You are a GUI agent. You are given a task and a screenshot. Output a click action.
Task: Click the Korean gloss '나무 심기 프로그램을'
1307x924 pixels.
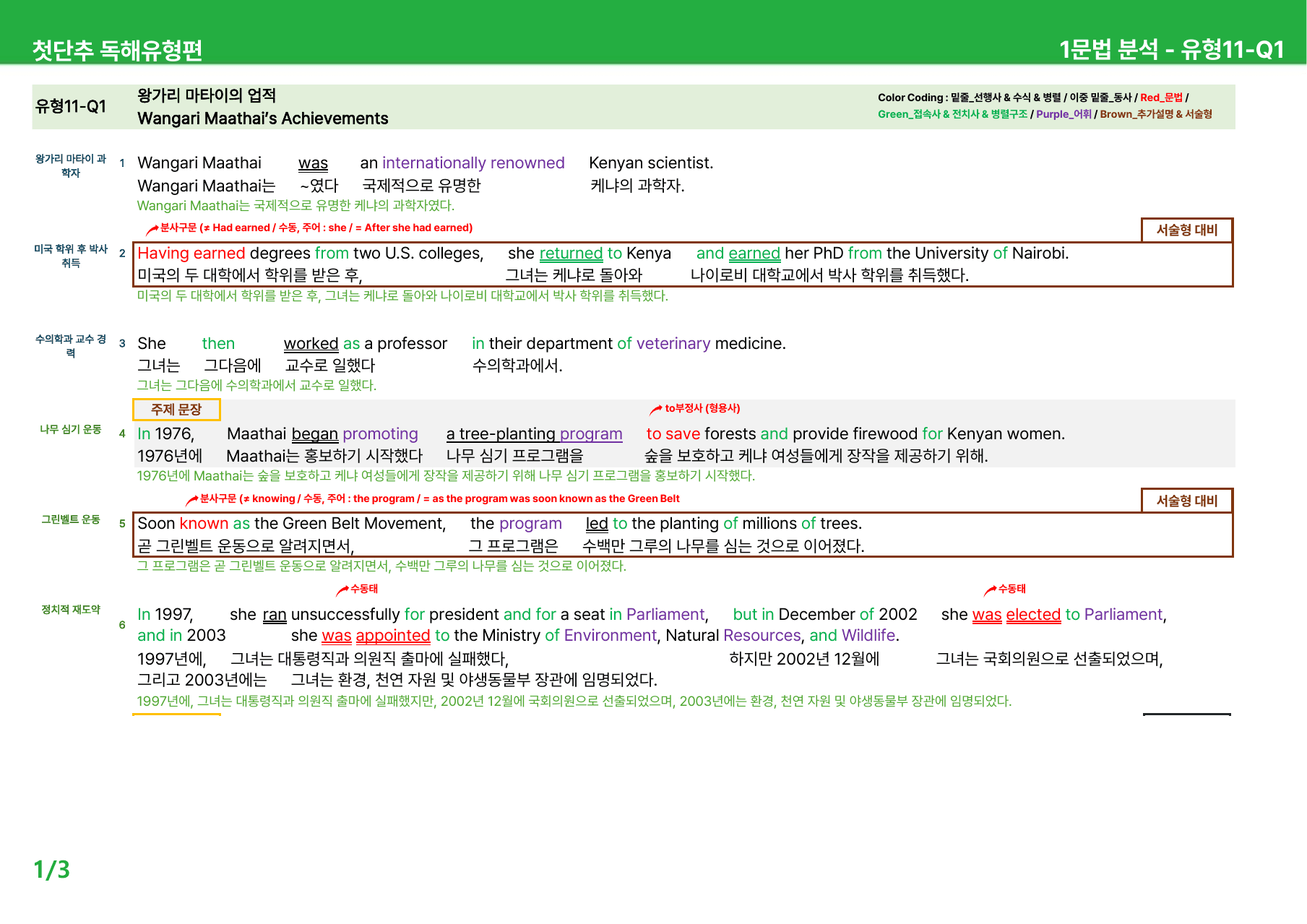pyautogui.click(x=514, y=456)
